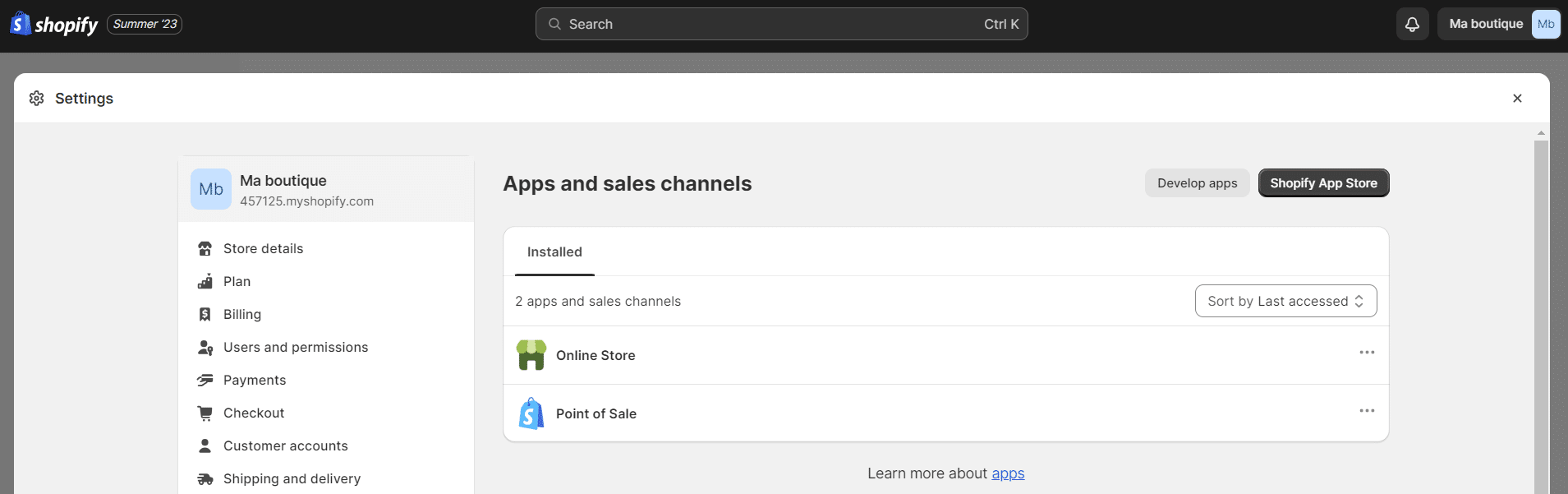Viewport: 1568px width, 494px height.
Task: Click the Ctrl K shortcut hint
Action: pos(1001,25)
